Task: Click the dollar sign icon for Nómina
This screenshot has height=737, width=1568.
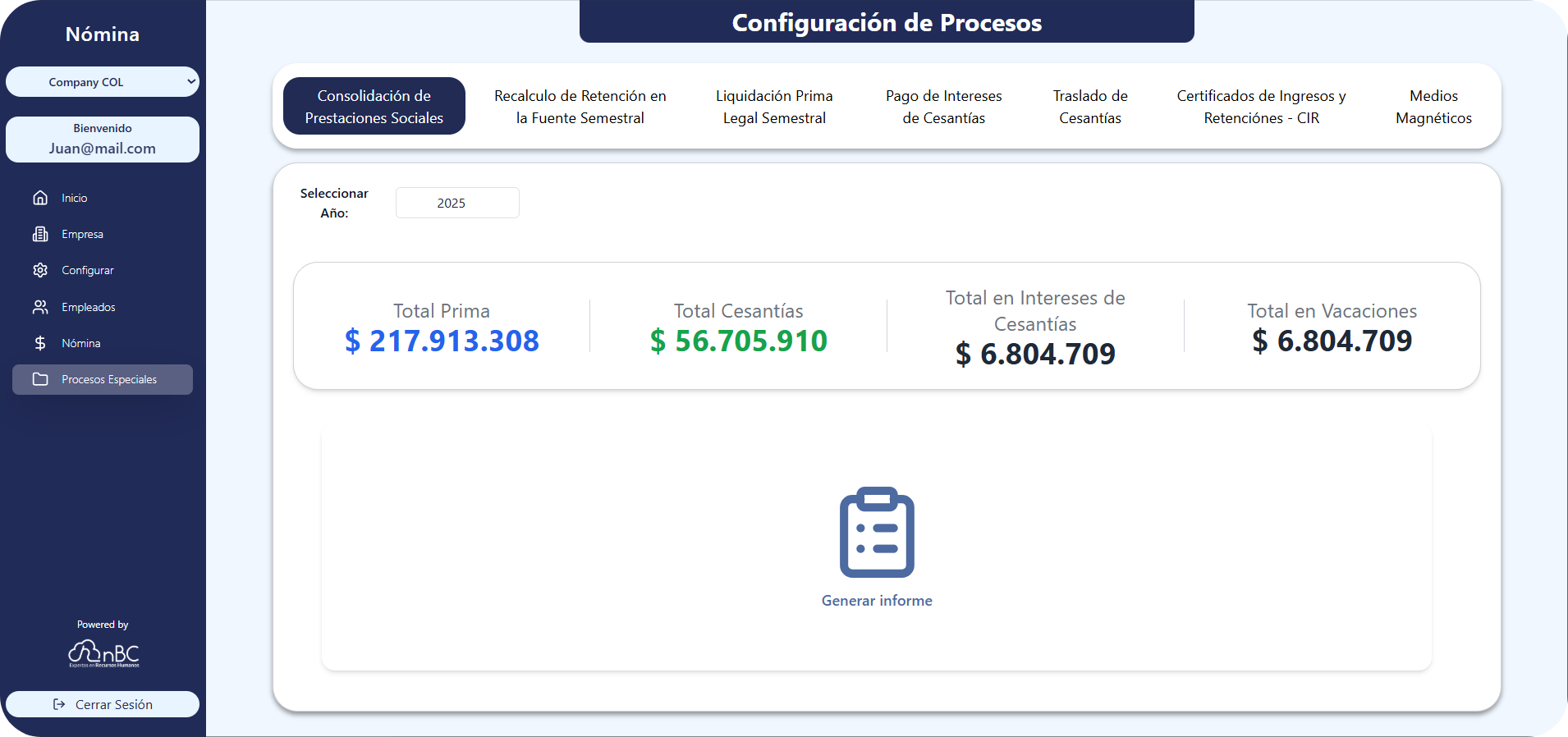Action: point(40,343)
